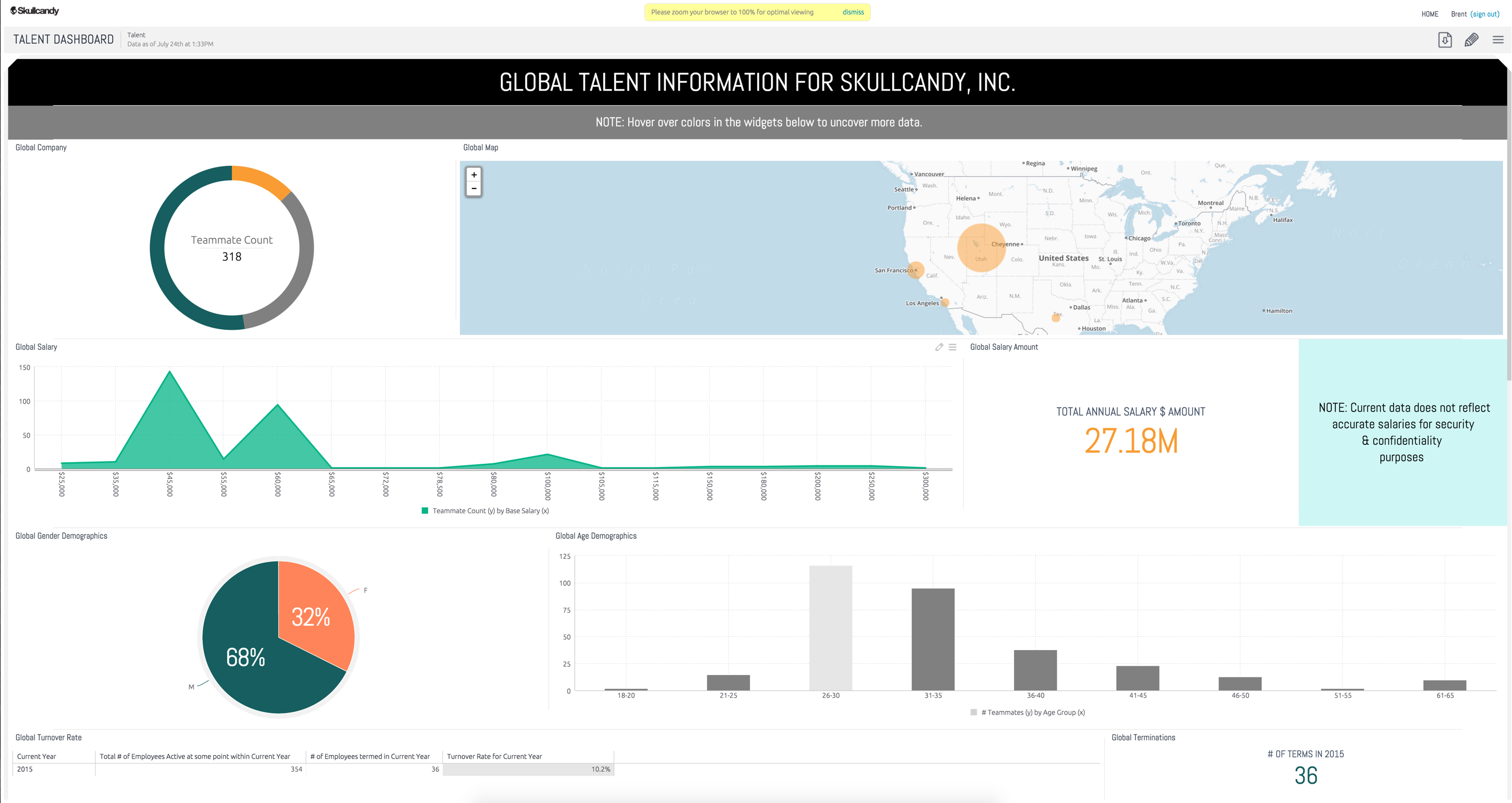The height and width of the screenshot is (803, 1512).
Task: Click the orange segment of Teammate donut
Action: click(260, 179)
